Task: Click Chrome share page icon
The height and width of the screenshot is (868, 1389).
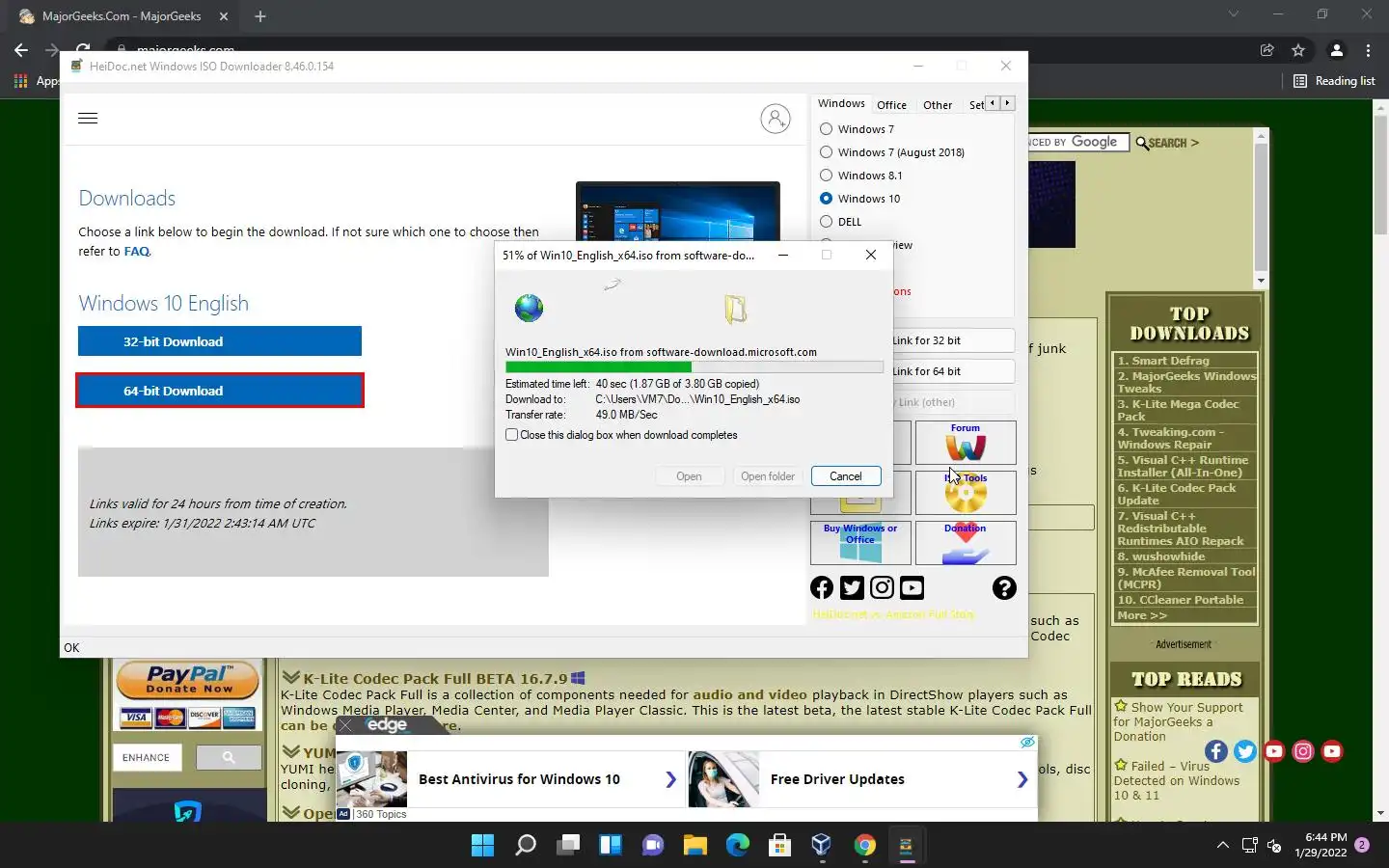Action: coord(1267,50)
